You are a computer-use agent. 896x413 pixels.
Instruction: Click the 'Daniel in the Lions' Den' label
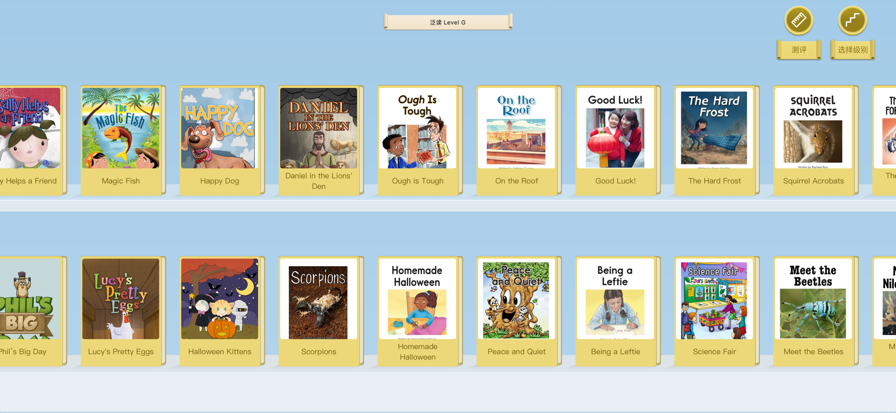tap(318, 181)
